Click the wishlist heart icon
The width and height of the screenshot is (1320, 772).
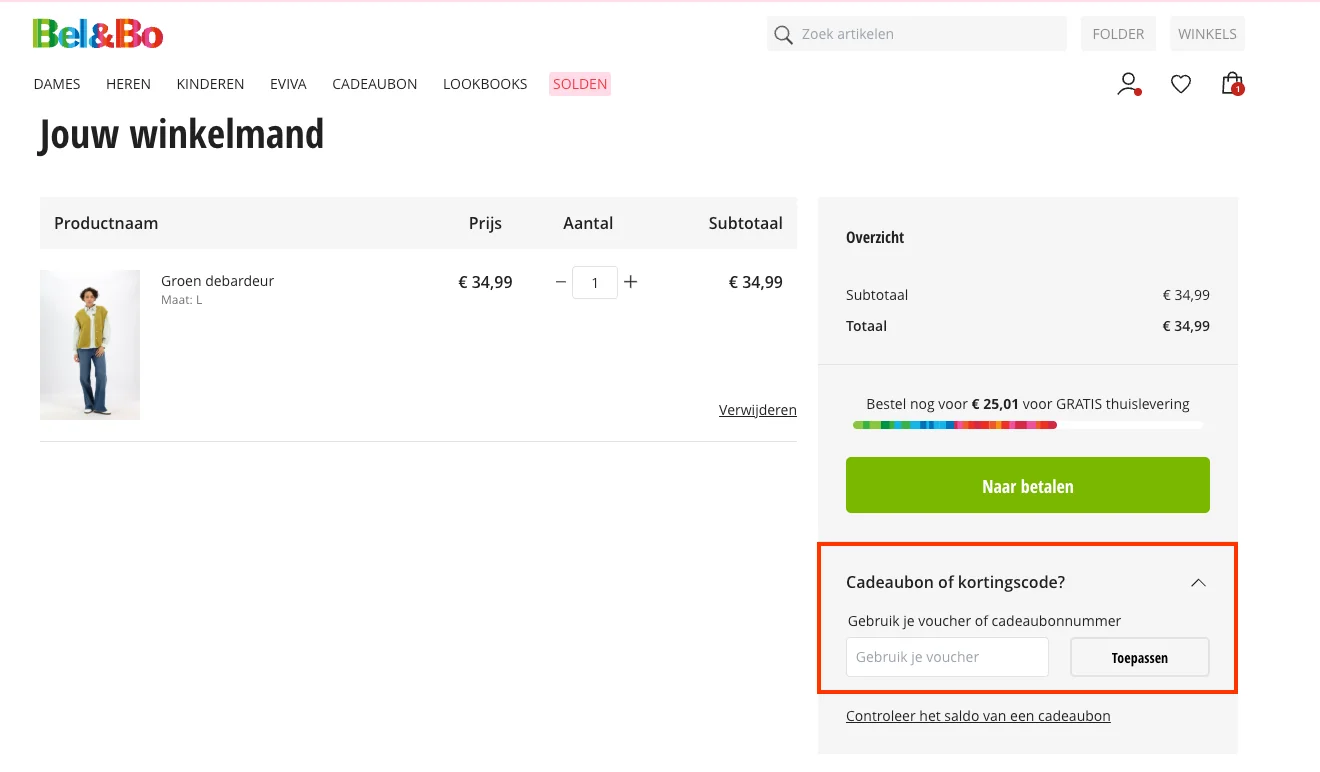[1181, 84]
